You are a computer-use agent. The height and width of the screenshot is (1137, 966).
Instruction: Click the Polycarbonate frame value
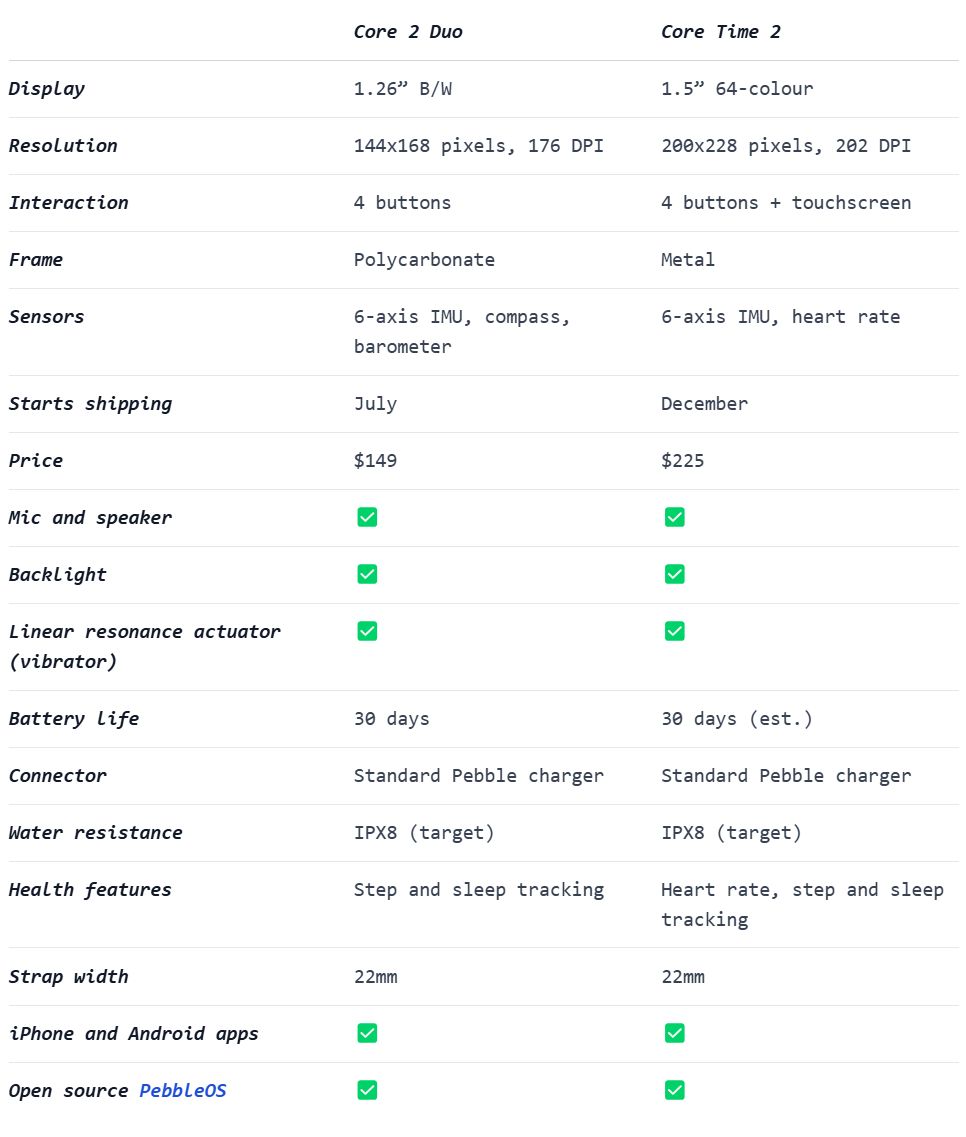(424, 259)
